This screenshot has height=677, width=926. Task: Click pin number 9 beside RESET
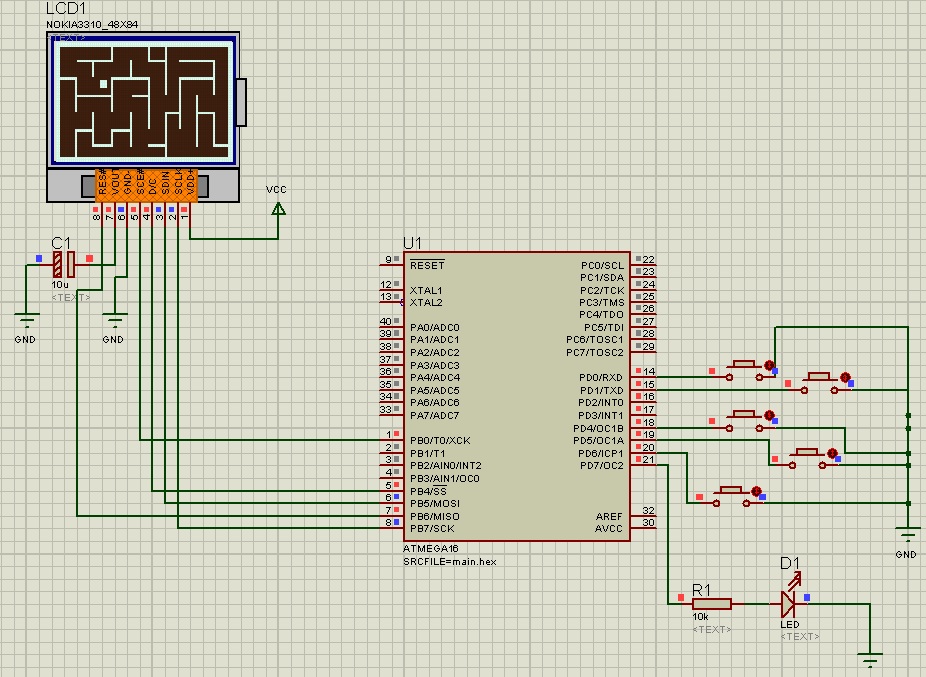388,259
